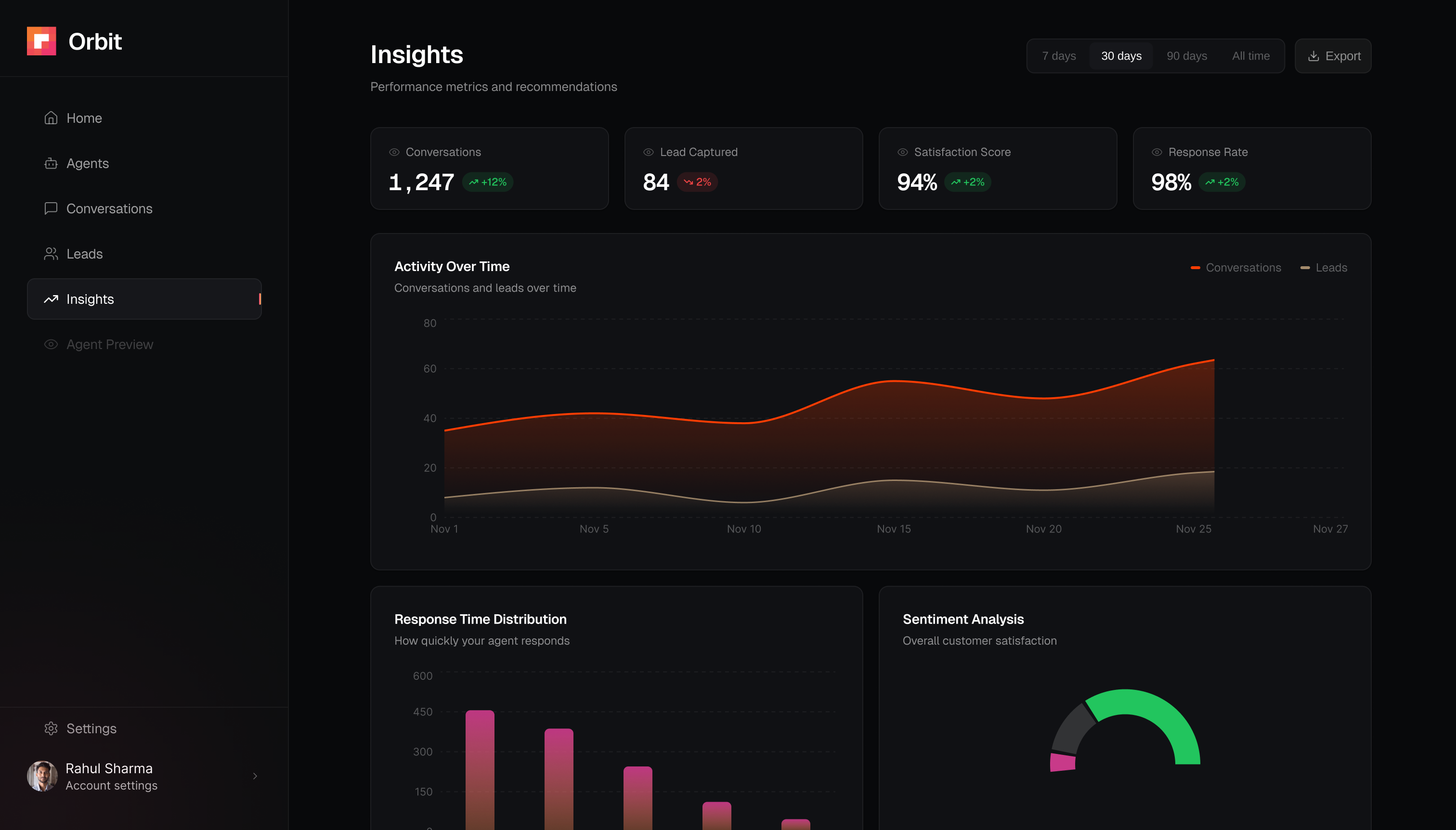The width and height of the screenshot is (1456, 830).
Task: Click the Orbit logo mark
Action: point(41,40)
